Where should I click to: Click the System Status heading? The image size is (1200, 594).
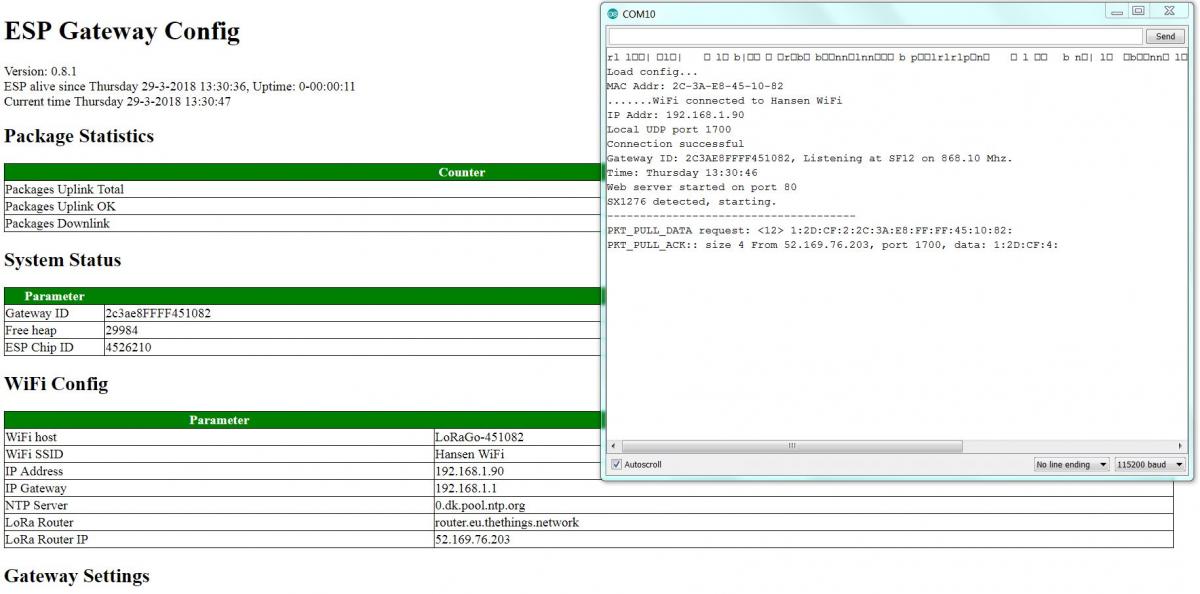(62, 260)
